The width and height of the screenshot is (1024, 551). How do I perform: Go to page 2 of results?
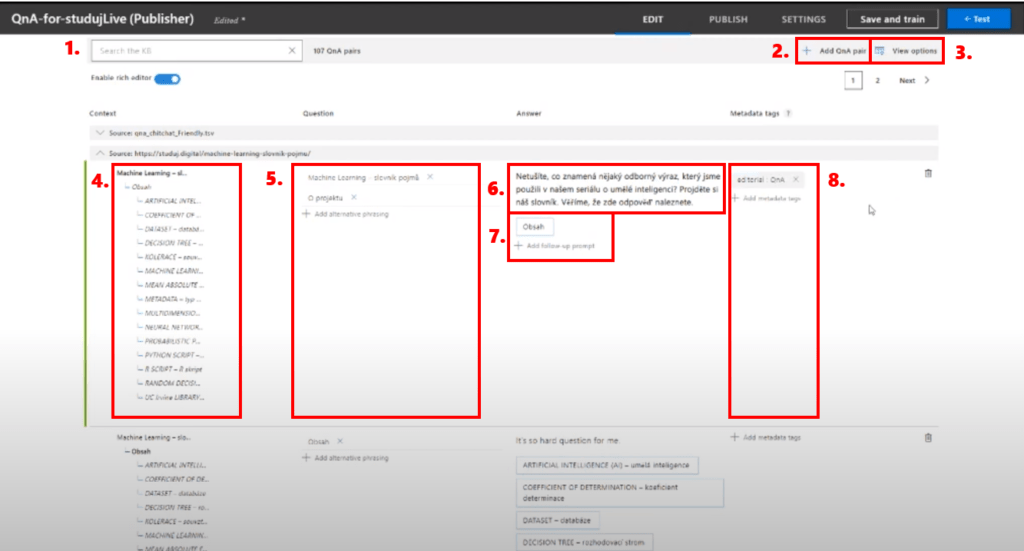click(877, 80)
